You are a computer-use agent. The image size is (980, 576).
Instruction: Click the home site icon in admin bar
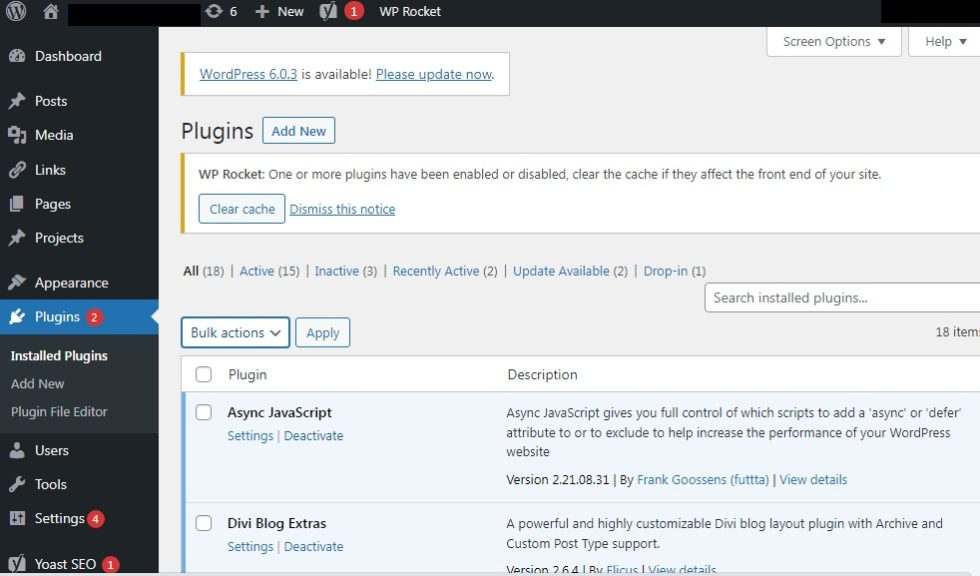[51, 12]
